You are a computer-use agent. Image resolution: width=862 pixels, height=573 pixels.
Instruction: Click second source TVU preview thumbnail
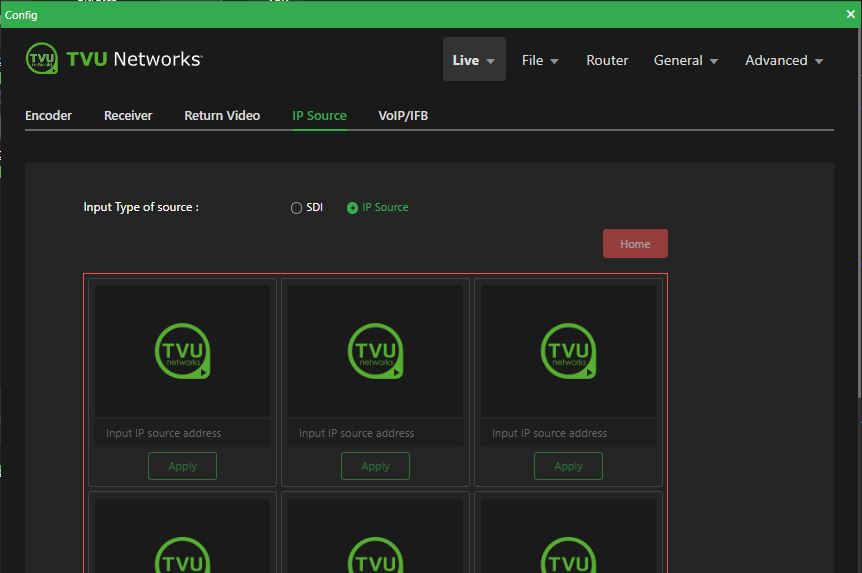tap(375, 351)
